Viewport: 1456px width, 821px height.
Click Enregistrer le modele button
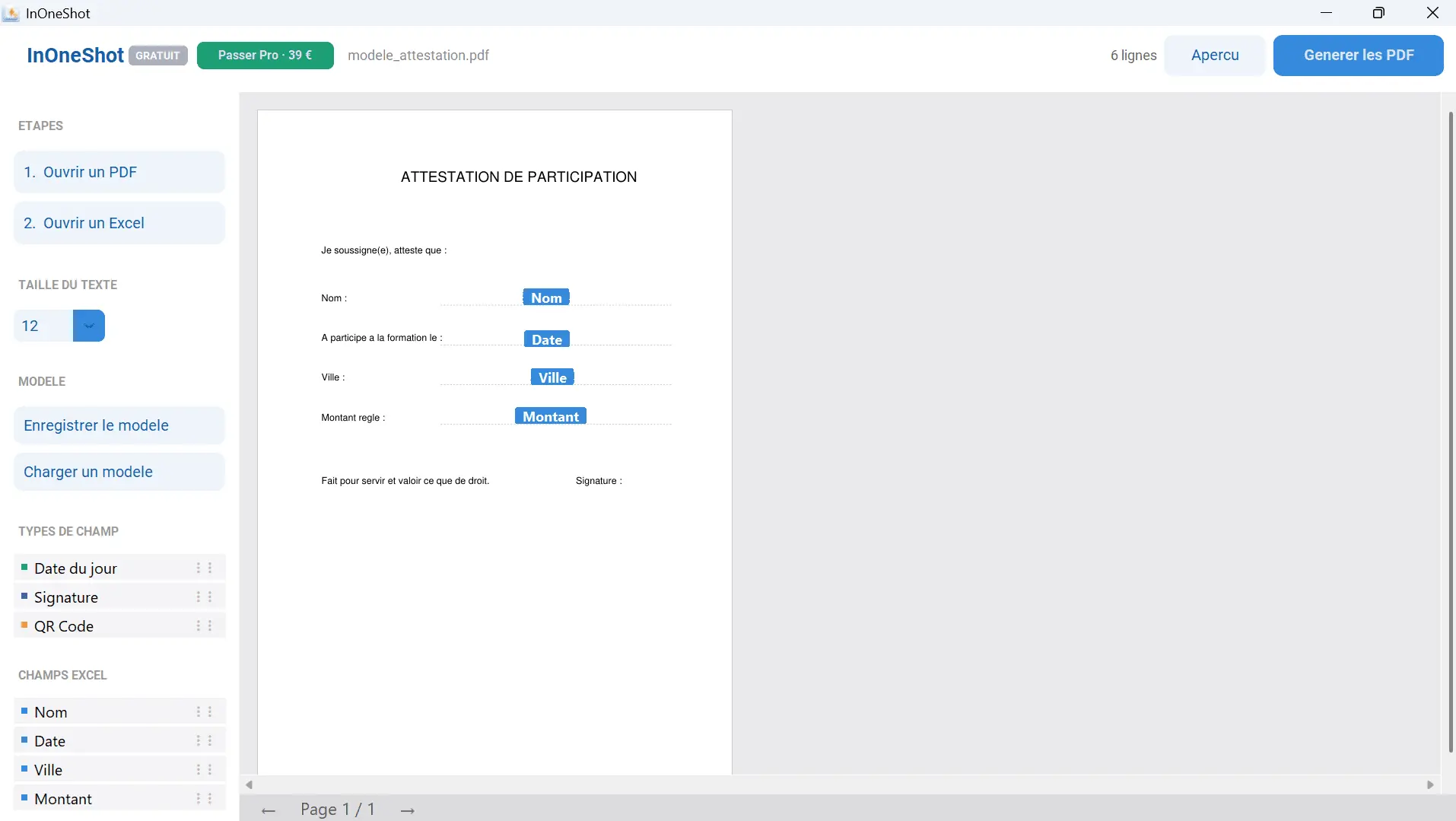click(119, 425)
